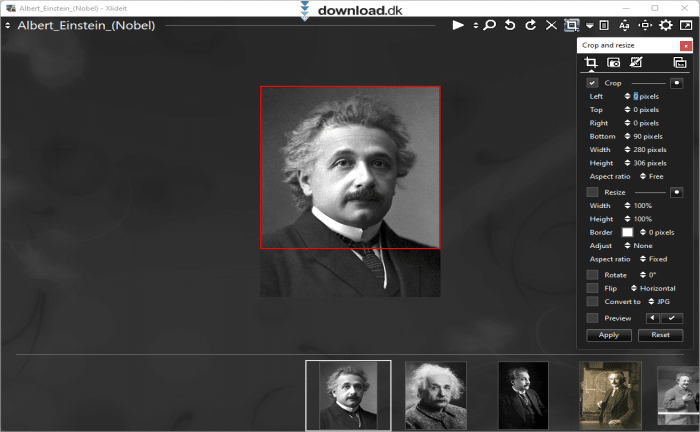Screen dimensions: 700x432
Task: Change Flip direction from Horizontal
Action: (653, 288)
